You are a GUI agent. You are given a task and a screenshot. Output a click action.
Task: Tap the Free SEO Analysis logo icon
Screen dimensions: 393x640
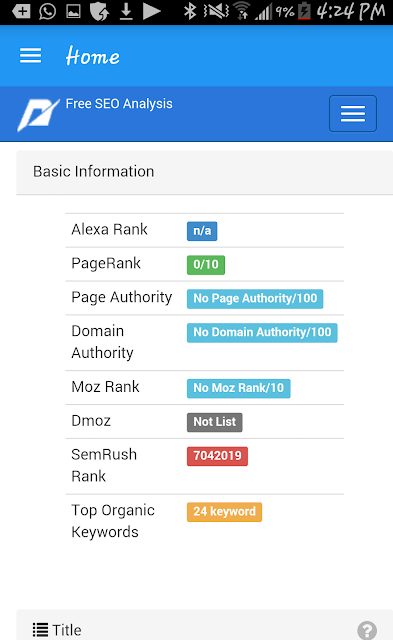(38, 114)
